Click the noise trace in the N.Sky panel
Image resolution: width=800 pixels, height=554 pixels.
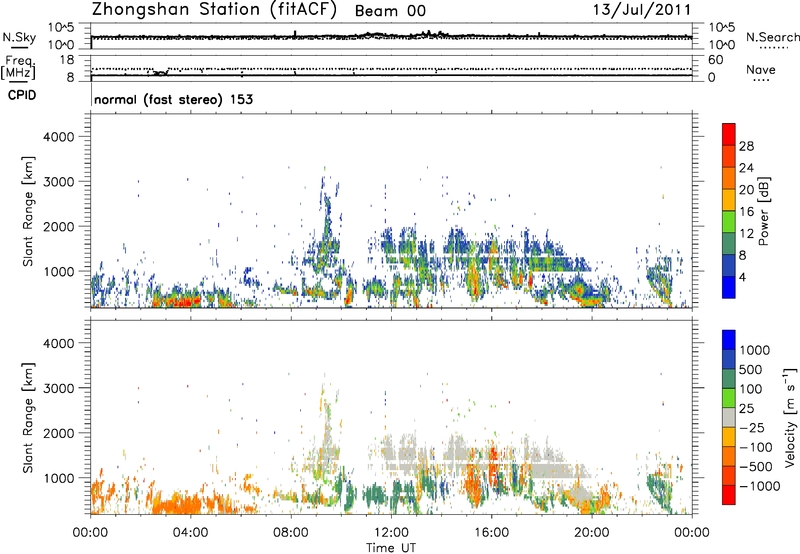tap(391, 36)
